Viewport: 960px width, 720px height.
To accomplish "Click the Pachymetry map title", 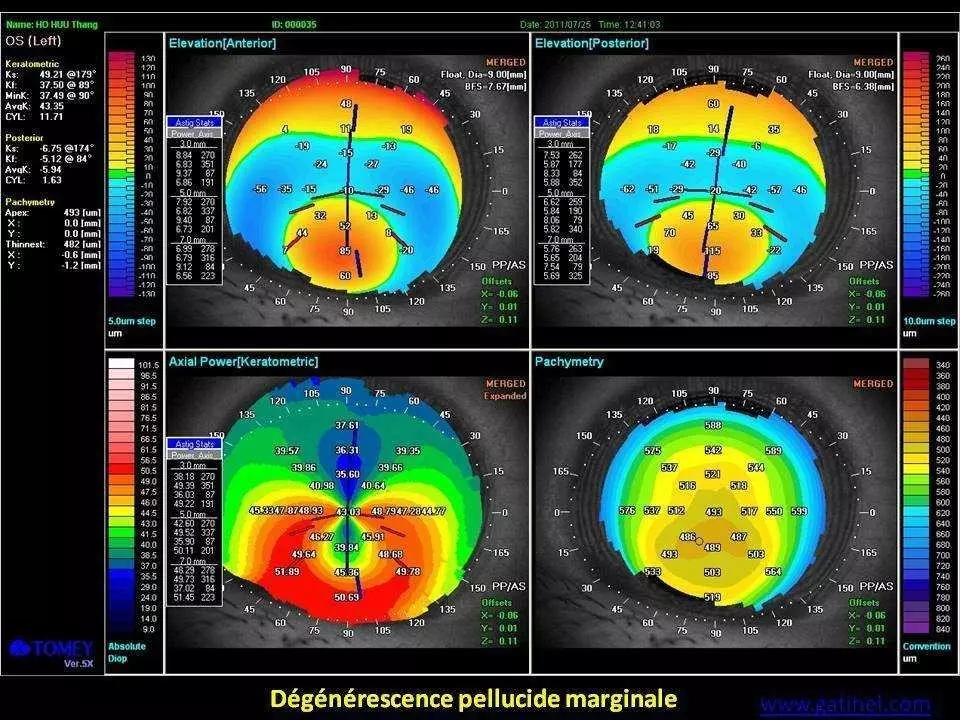I will 569,361.
